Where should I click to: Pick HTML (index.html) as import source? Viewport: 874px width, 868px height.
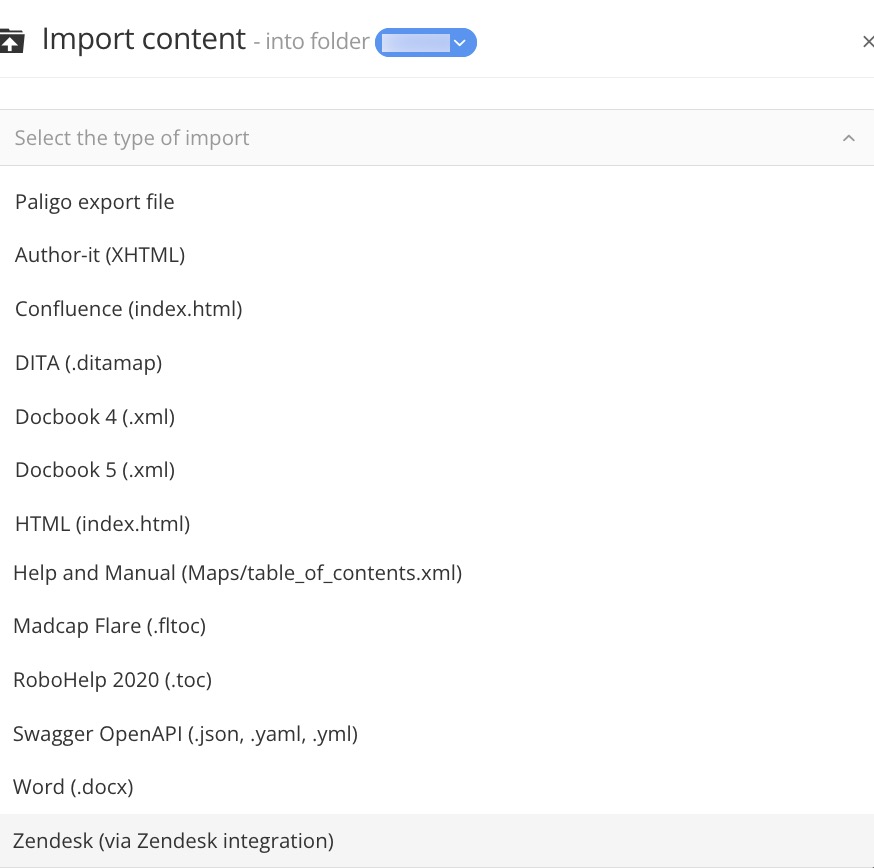[102, 523]
